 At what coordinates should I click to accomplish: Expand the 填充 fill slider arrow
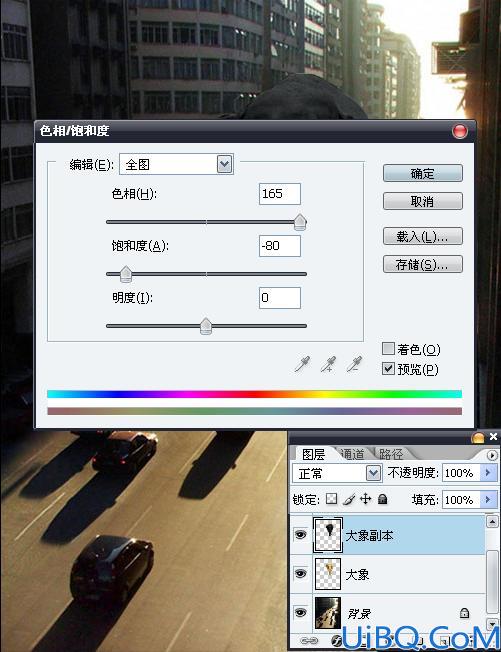(x=488, y=499)
